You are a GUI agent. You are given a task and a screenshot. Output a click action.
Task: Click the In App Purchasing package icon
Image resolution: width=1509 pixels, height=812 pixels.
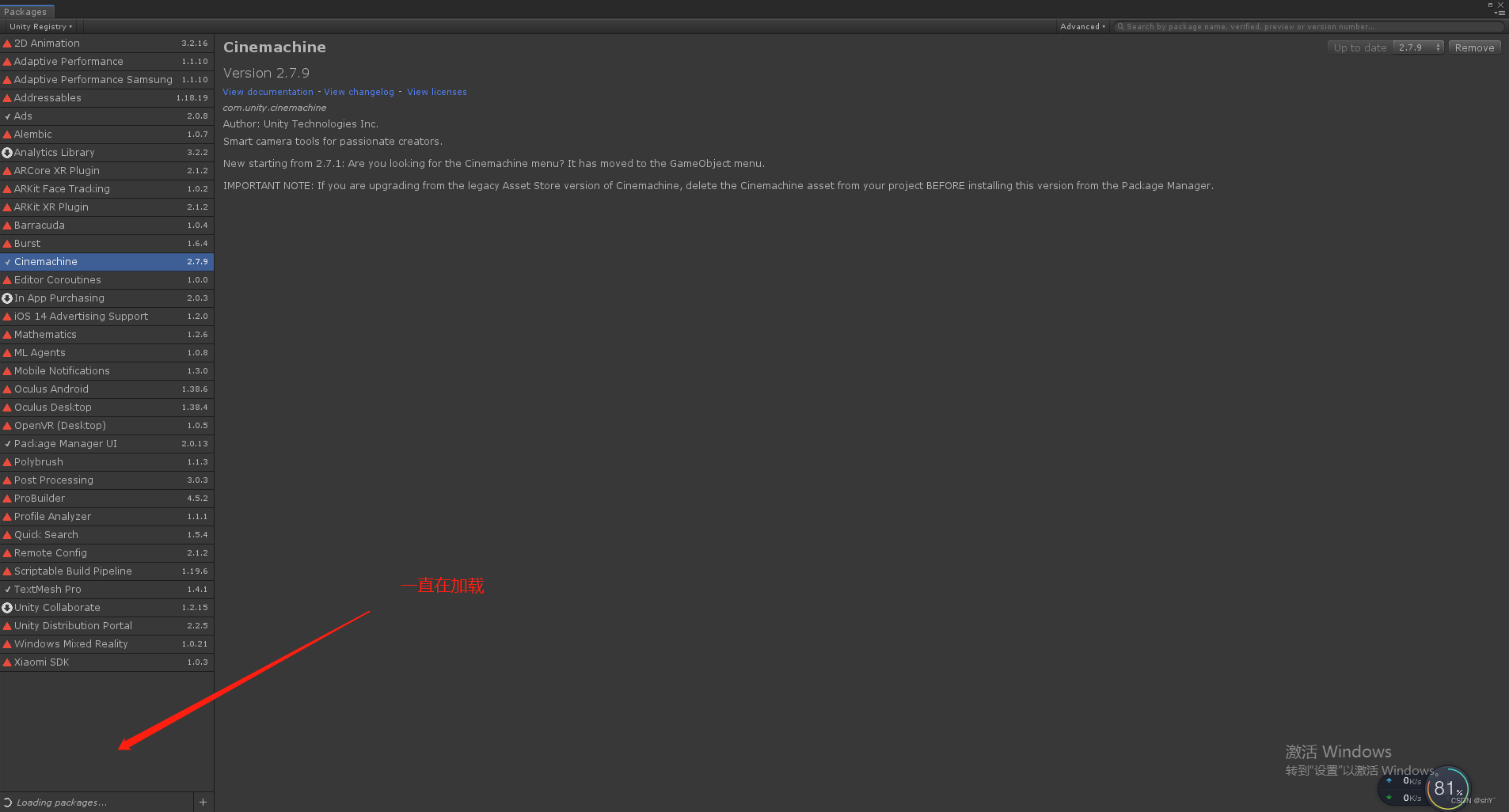coord(8,298)
